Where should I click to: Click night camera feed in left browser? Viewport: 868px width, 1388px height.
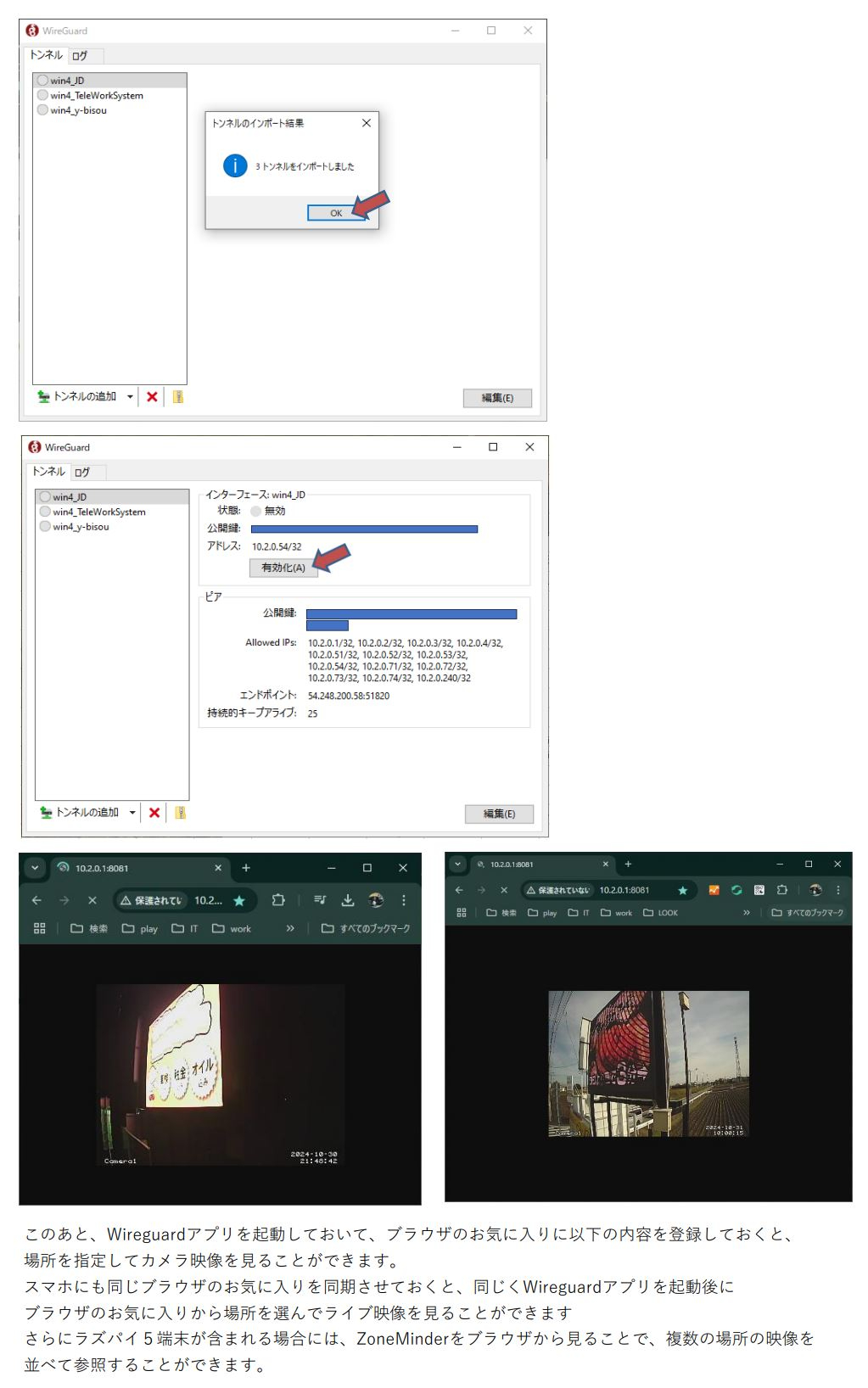tap(220, 1074)
